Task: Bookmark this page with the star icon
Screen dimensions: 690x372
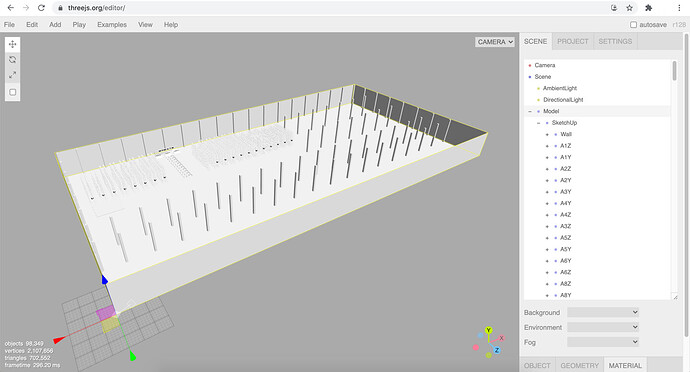Action: 630,8
